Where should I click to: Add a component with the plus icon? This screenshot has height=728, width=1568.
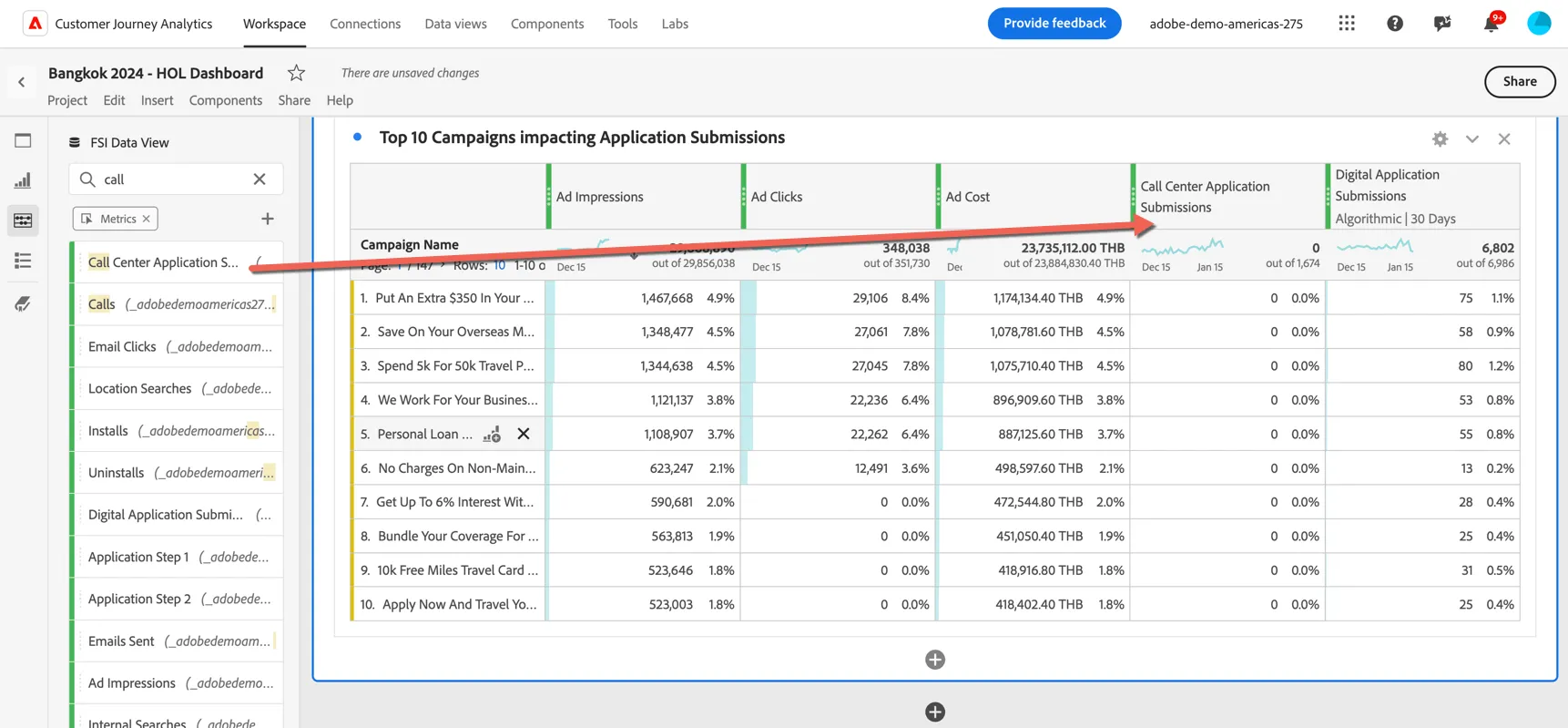(268, 219)
